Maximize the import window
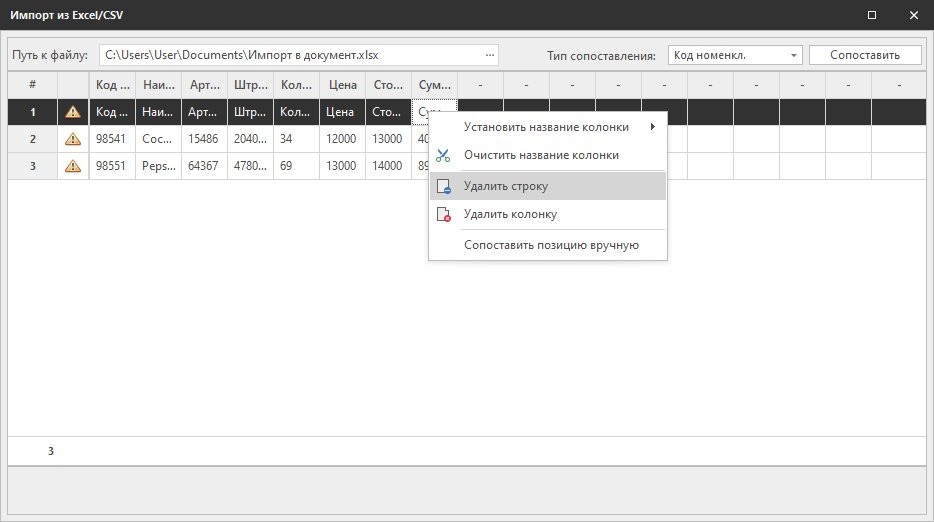 click(872, 15)
